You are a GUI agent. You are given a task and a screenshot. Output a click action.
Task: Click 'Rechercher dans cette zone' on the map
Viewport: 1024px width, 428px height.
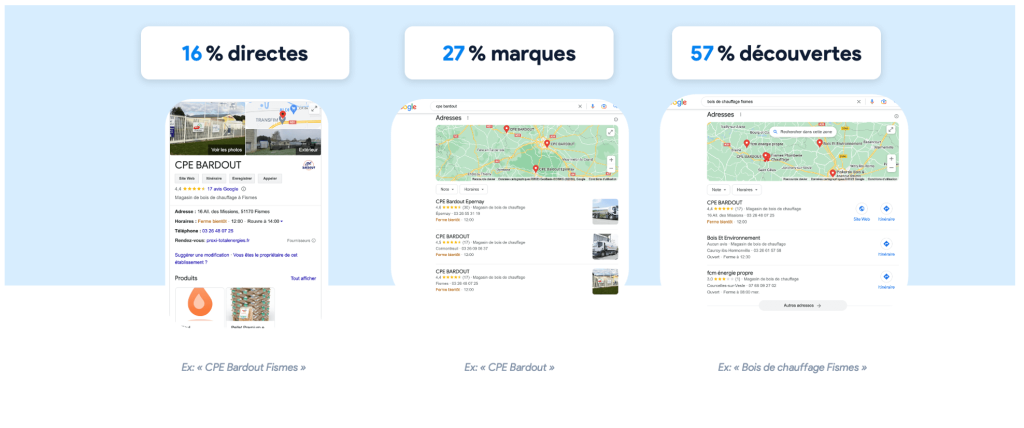click(803, 131)
